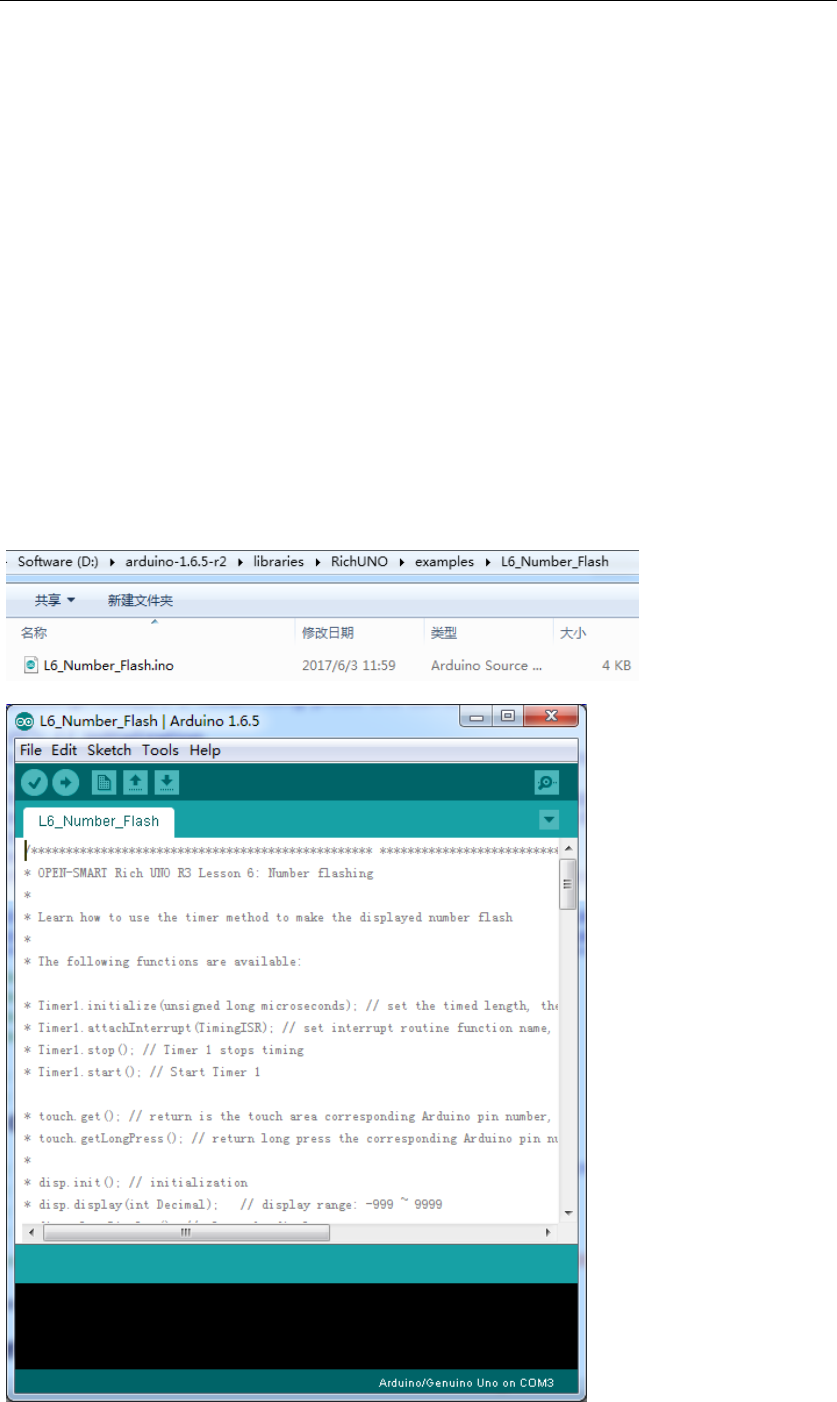The height and width of the screenshot is (1402, 837).
Task: Expand the arrow after Software (D:)
Action: pyautogui.click(x=112, y=561)
